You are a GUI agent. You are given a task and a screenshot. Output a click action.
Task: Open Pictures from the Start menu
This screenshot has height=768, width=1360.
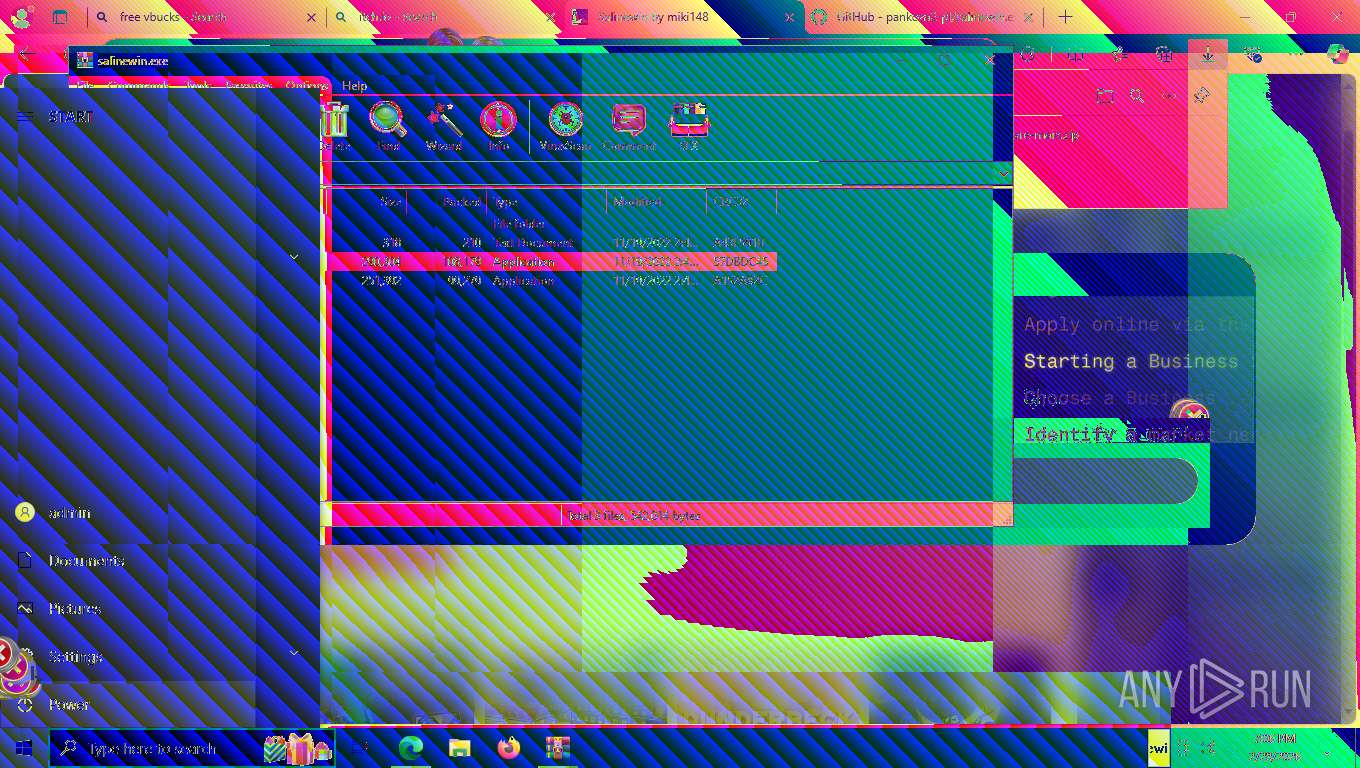(128, 609)
